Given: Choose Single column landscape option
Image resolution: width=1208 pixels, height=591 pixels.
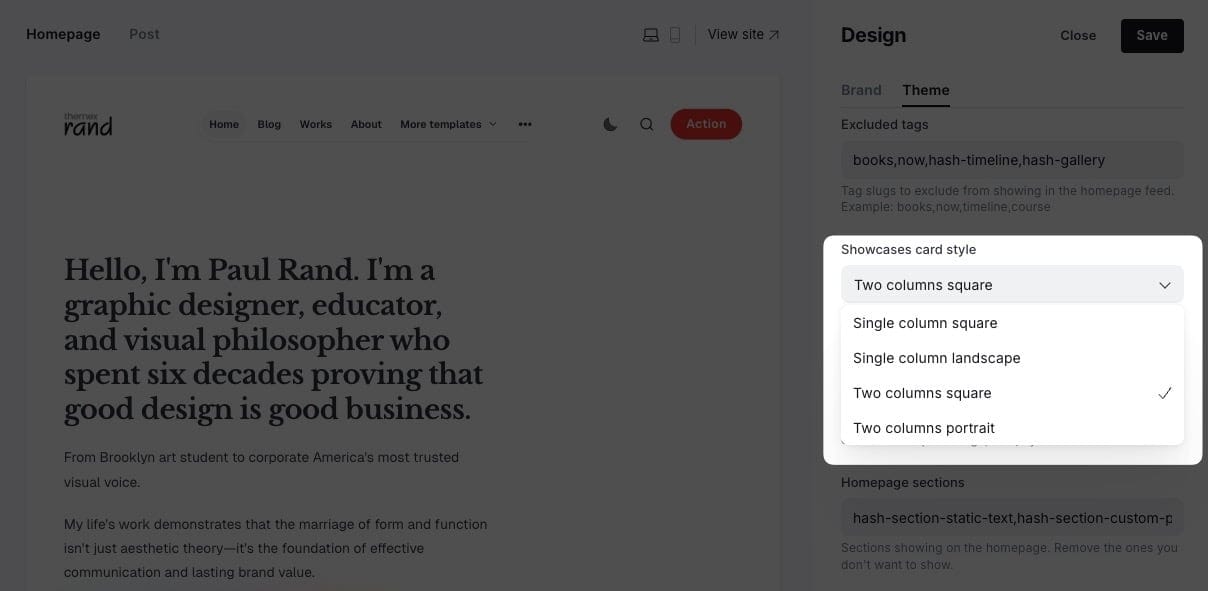Looking at the screenshot, I should point(936,358).
